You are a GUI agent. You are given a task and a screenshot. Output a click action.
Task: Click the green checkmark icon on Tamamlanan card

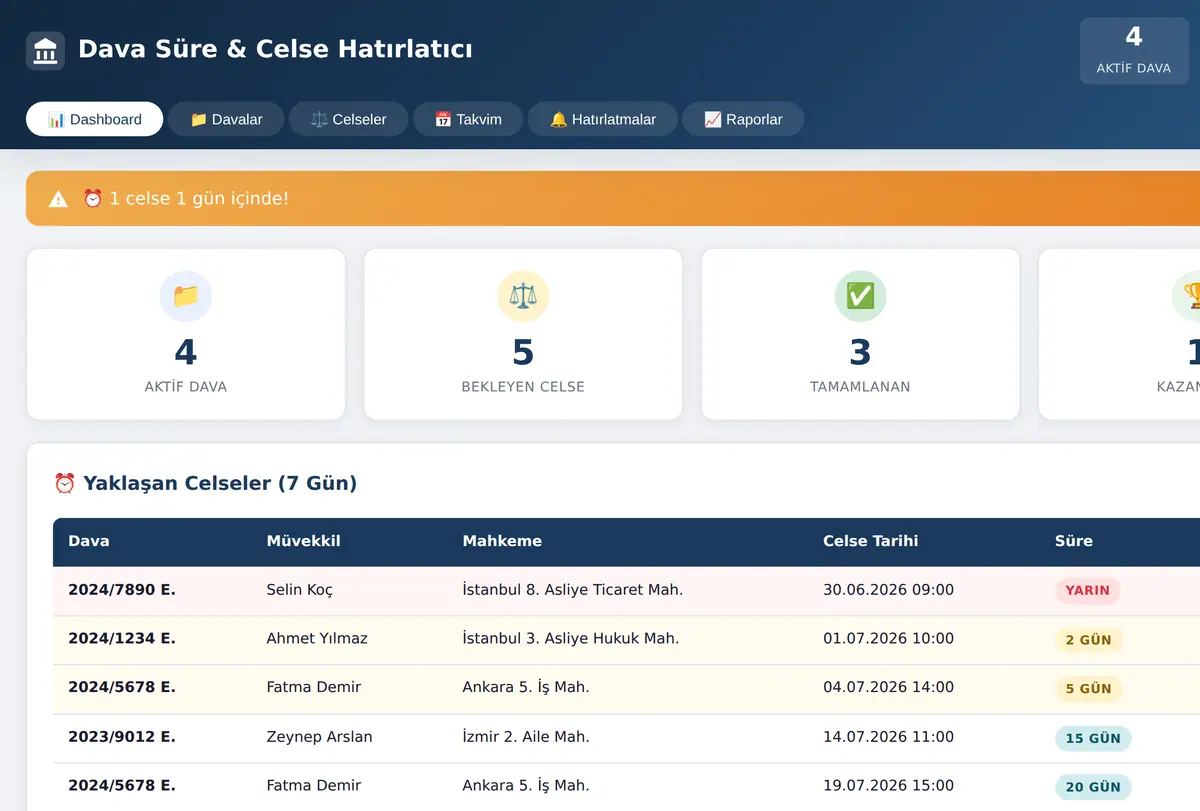pos(860,296)
